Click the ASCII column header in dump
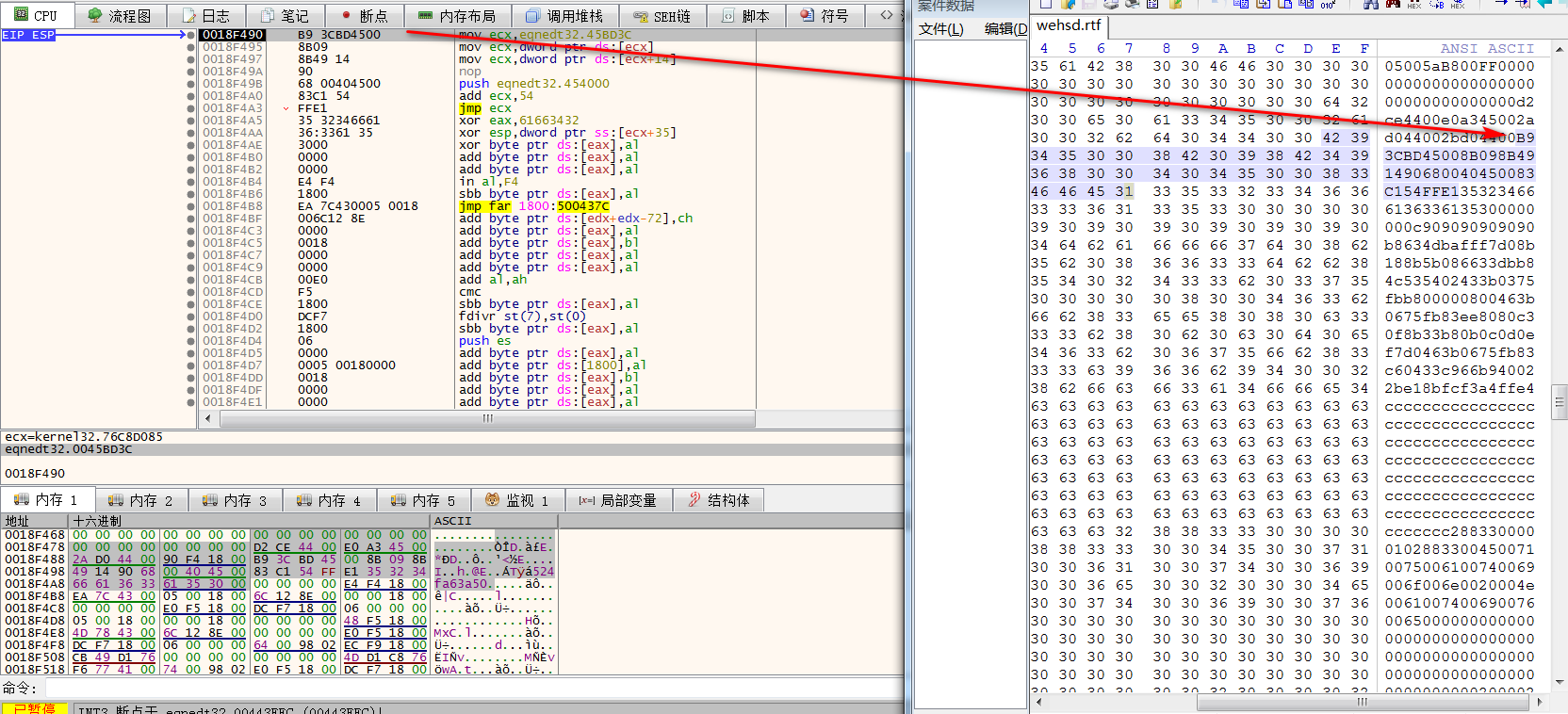This screenshot has width=1568, height=714. (495, 521)
